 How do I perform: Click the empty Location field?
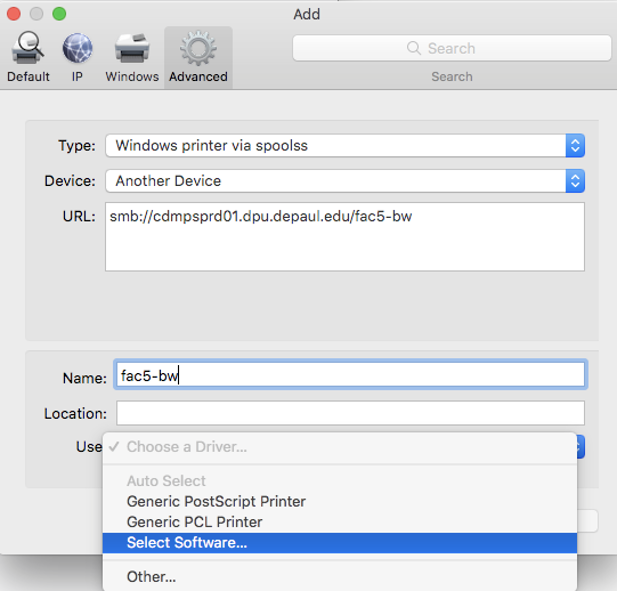[x=350, y=413]
